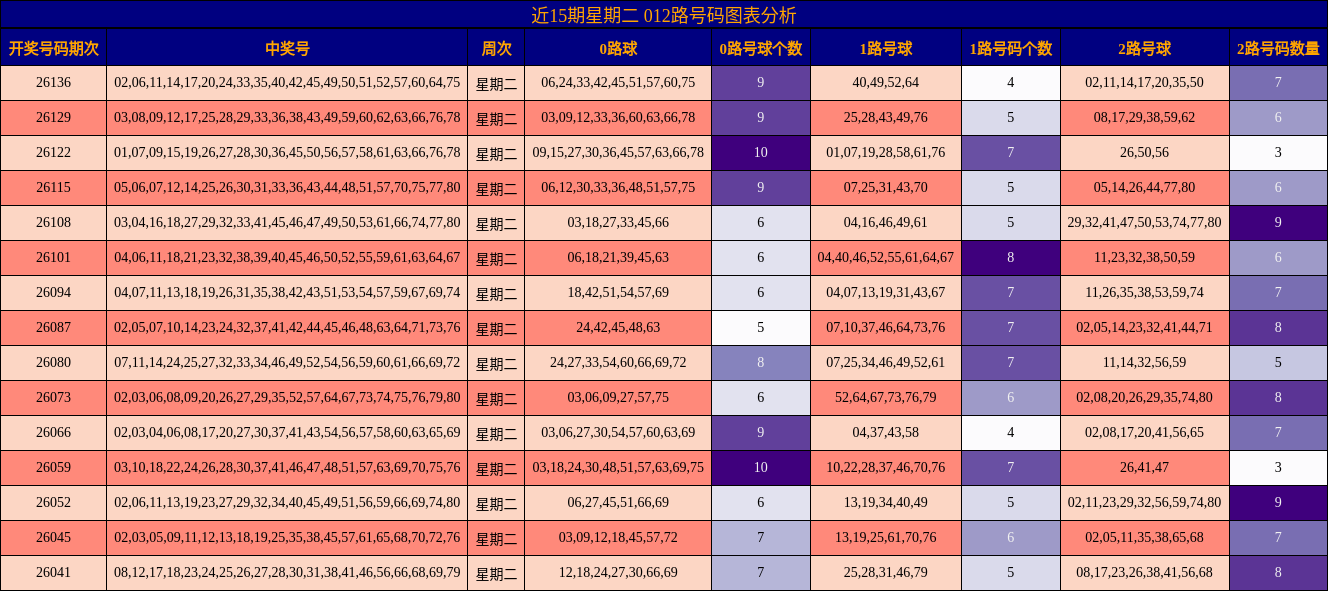
Task: Click 0路号球个数 value 10 in row 26059
Action: pyautogui.click(x=761, y=468)
